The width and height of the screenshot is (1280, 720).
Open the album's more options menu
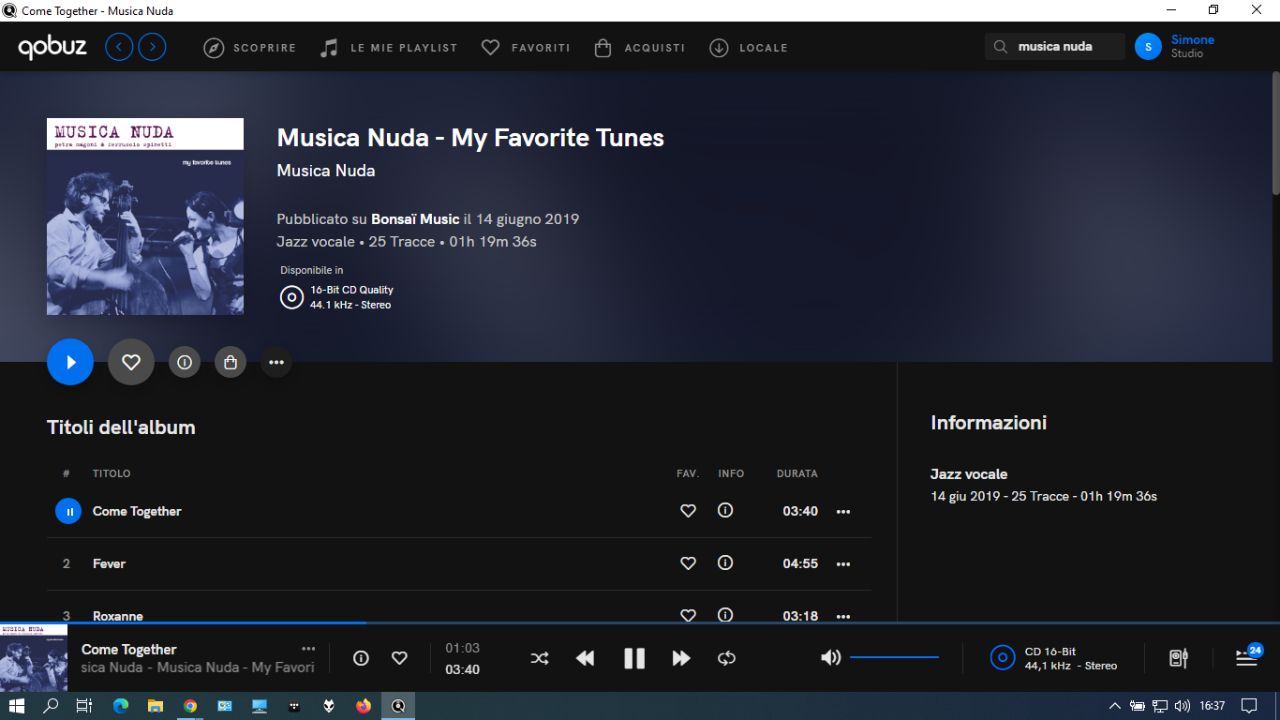click(x=276, y=362)
